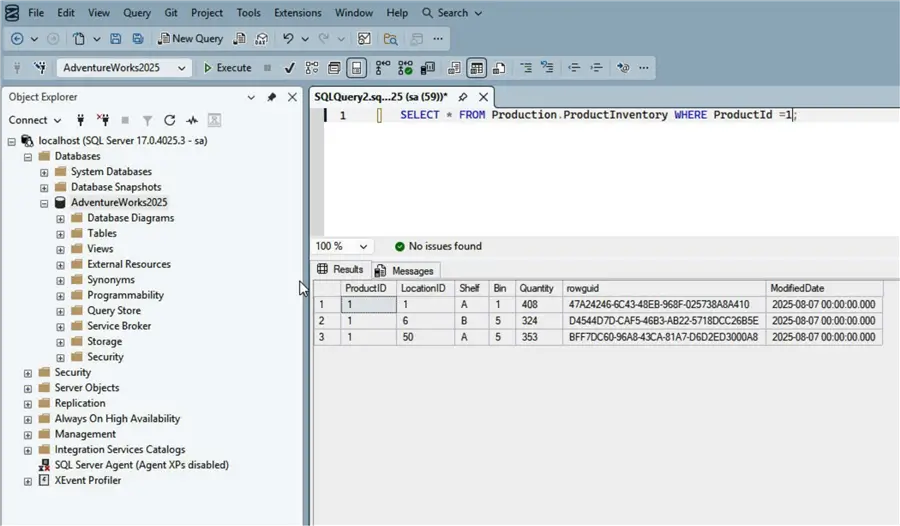Switch to the Results tab
The height and width of the screenshot is (526, 900).
pyautogui.click(x=341, y=269)
